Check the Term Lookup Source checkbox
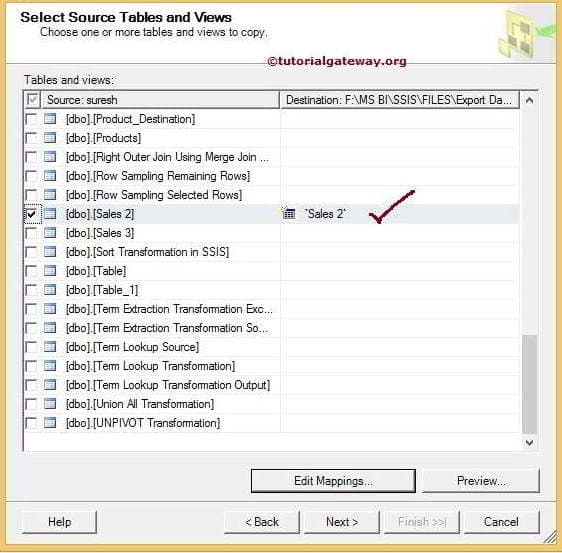The width and height of the screenshot is (562, 553). [31, 347]
